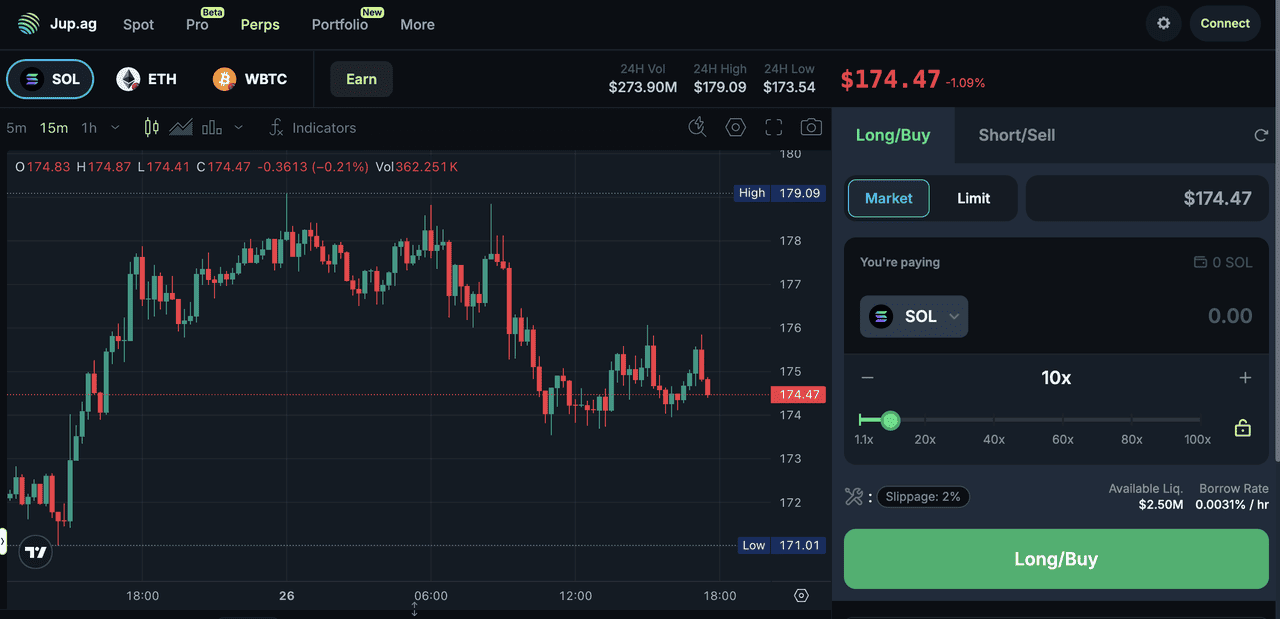The image size is (1280, 619).
Task: Click the Solana icon on SOL market tab
Action: click(x=32, y=79)
